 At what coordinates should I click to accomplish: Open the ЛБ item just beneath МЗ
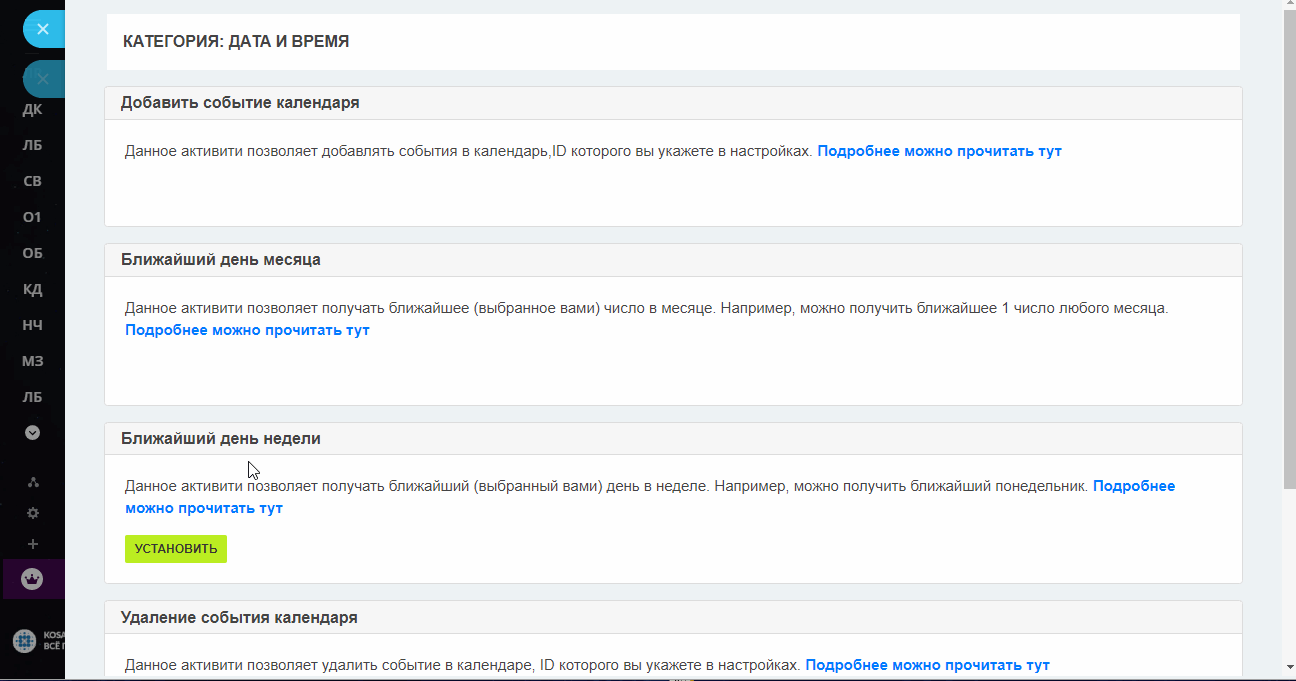coord(32,397)
